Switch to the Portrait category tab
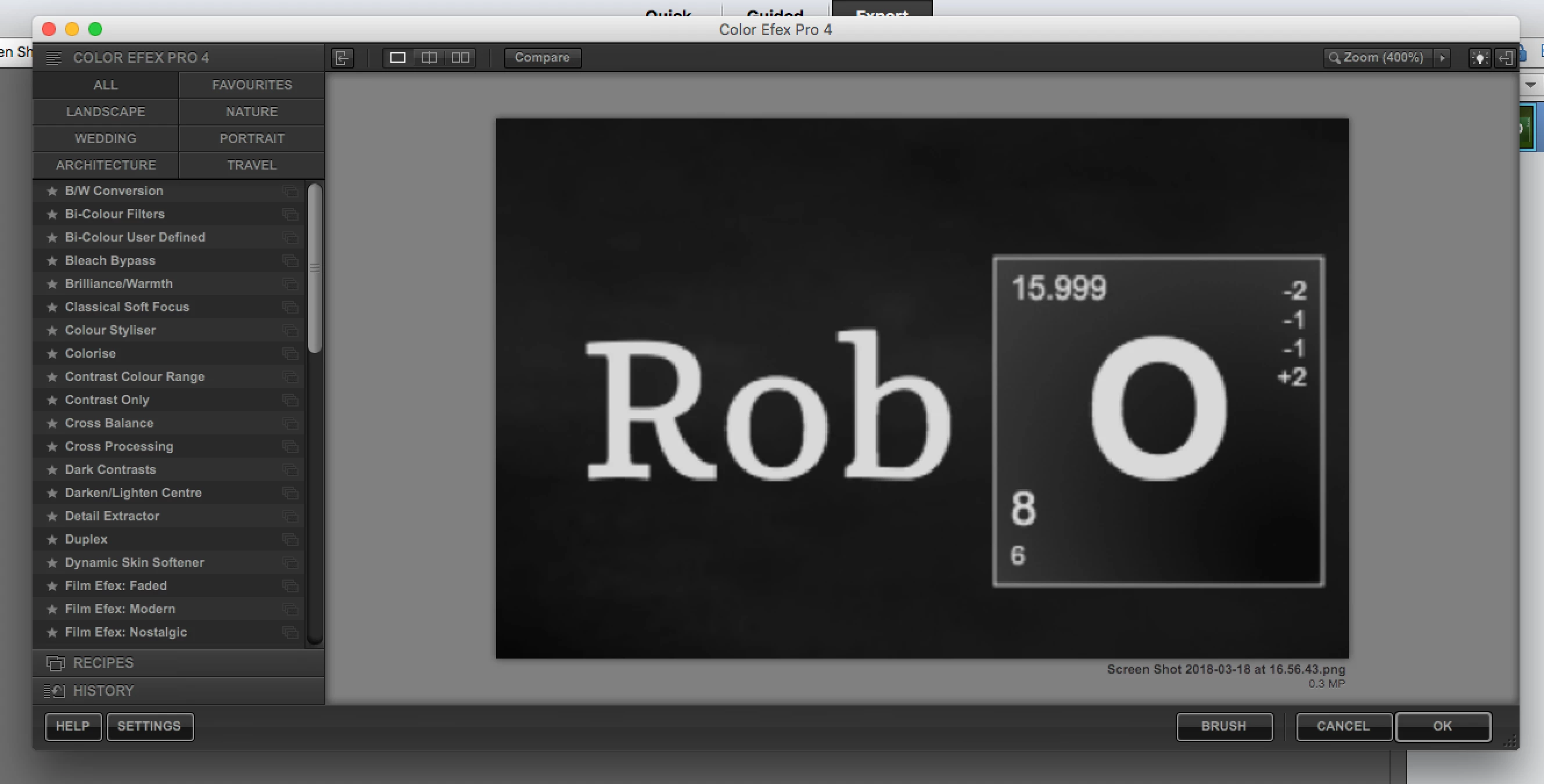Image resolution: width=1544 pixels, height=784 pixels. 252,138
